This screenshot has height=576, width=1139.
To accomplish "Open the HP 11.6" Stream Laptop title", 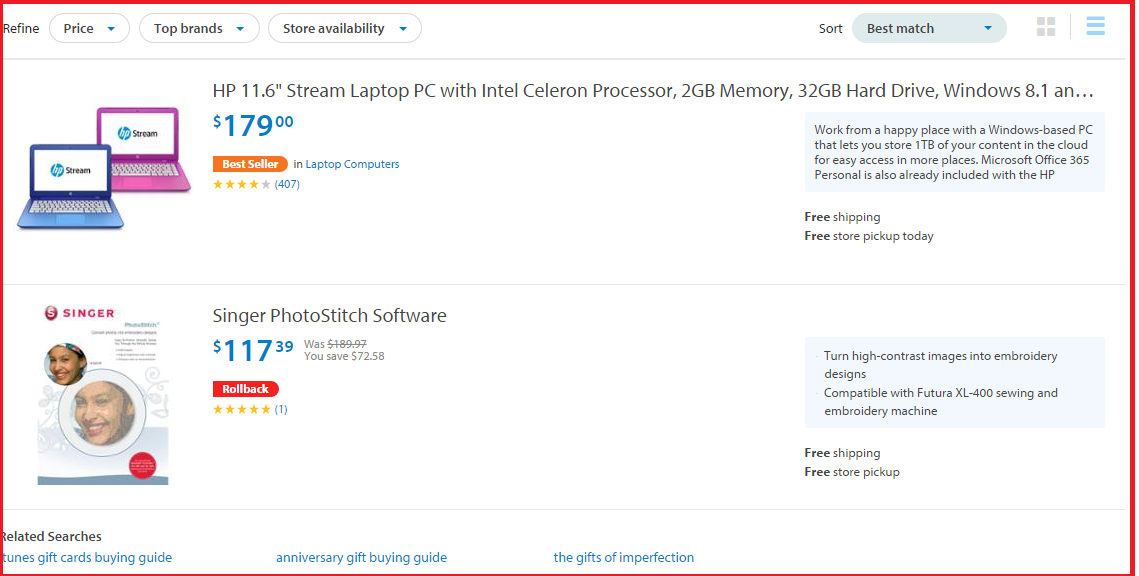I will point(653,91).
